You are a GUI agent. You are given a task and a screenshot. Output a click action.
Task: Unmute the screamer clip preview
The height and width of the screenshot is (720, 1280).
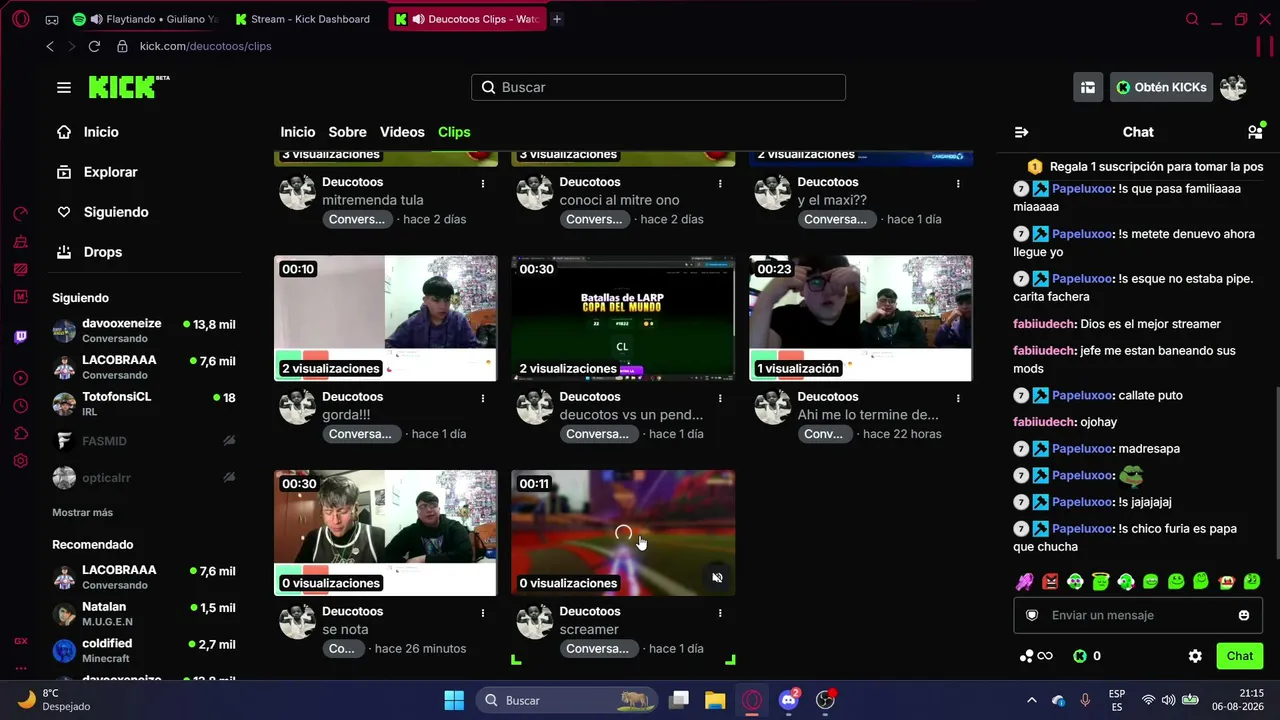(x=717, y=577)
